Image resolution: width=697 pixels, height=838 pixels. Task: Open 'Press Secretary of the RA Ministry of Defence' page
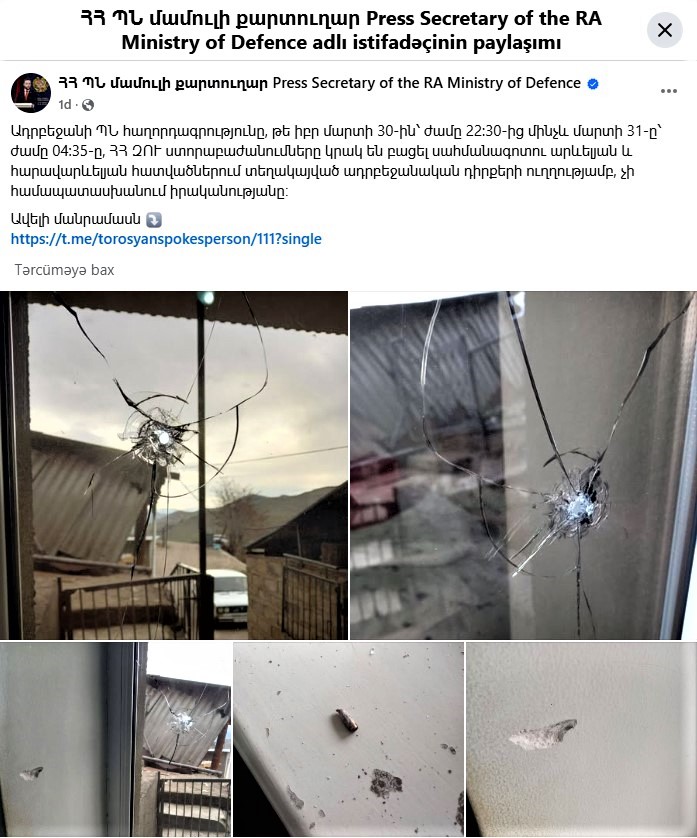pyautogui.click(x=427, y=83)
